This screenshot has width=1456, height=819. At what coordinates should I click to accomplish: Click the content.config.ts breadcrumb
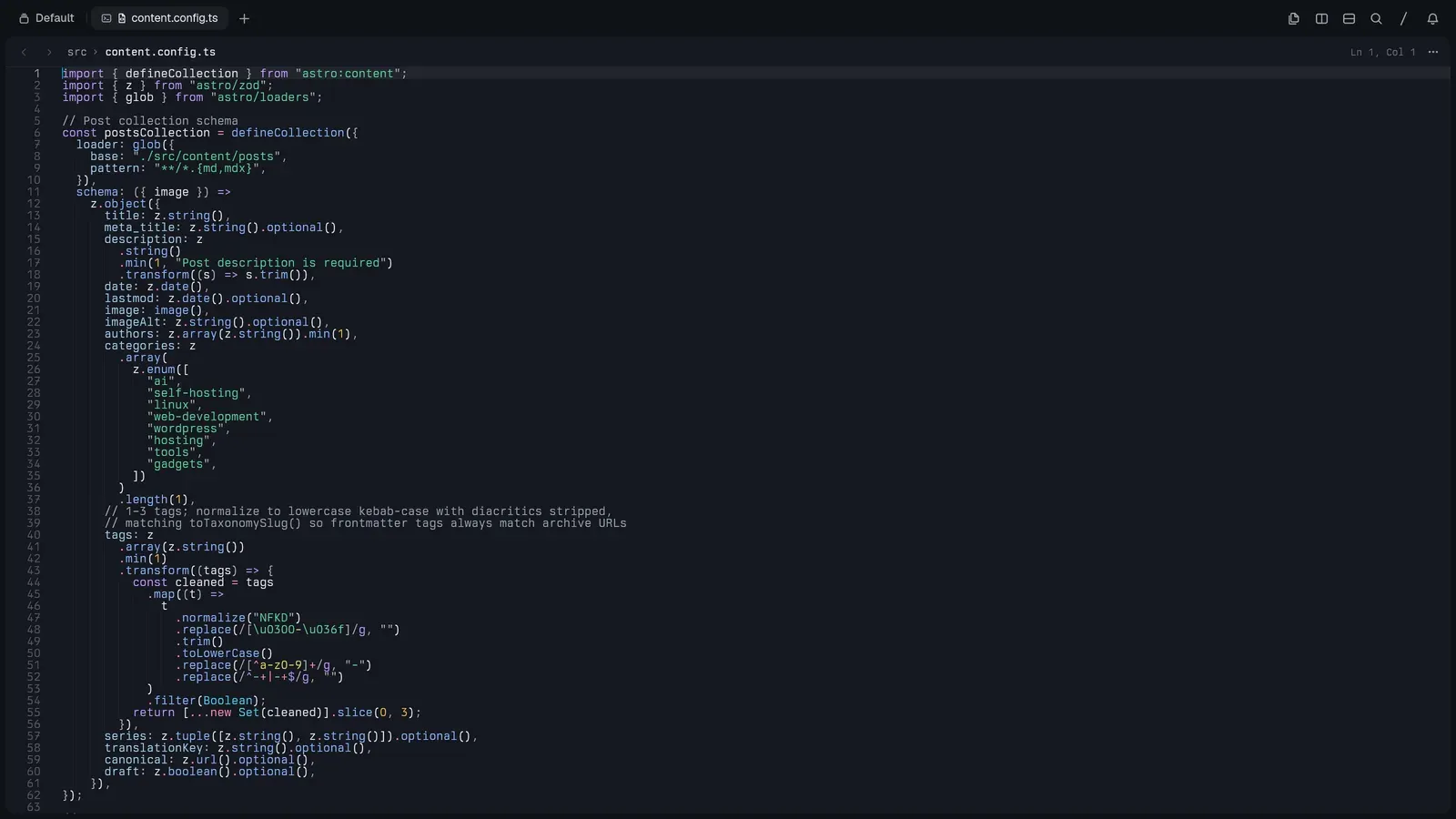tap(160, 52)
